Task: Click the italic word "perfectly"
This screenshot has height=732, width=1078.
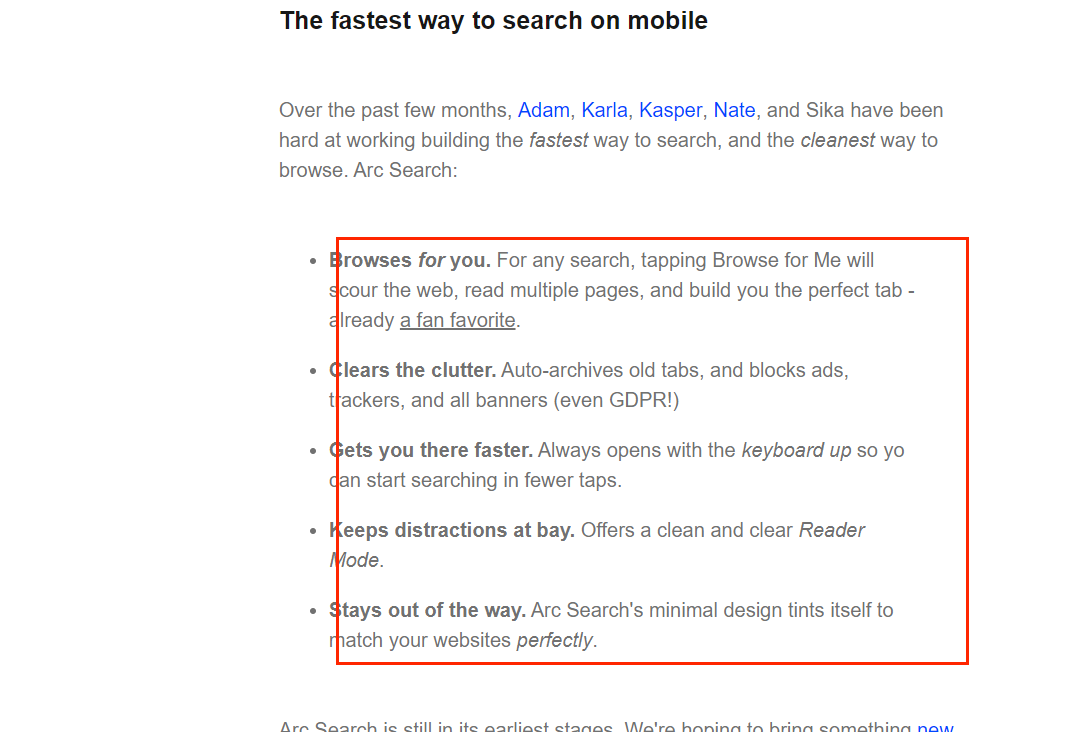Action: tap(554, 641)
